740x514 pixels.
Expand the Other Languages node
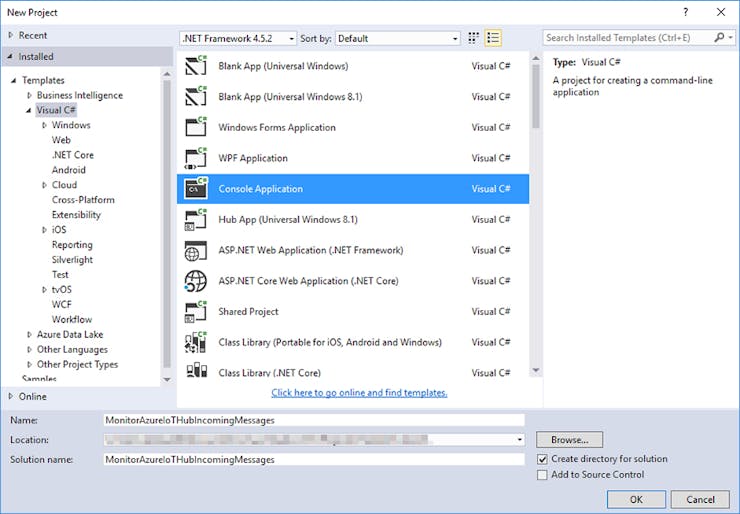29,350
